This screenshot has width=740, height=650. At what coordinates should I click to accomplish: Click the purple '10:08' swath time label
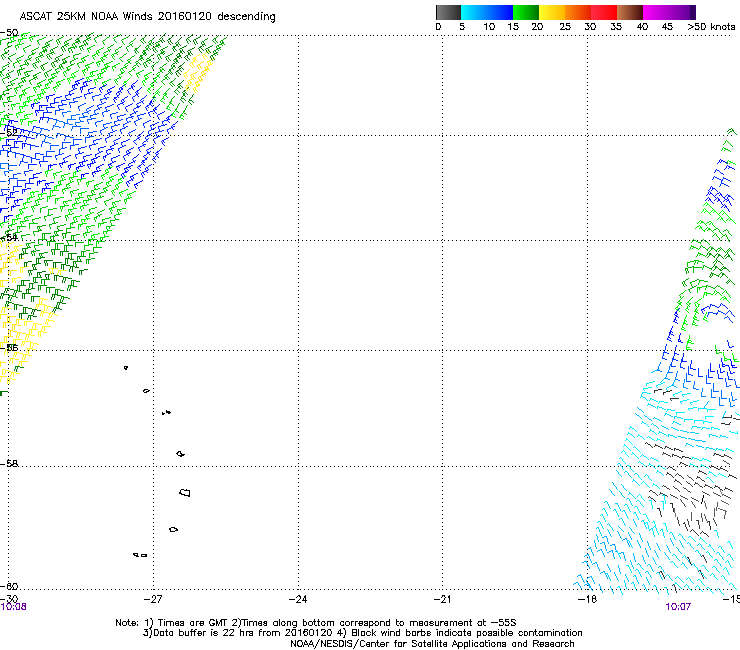click(14, 607)
